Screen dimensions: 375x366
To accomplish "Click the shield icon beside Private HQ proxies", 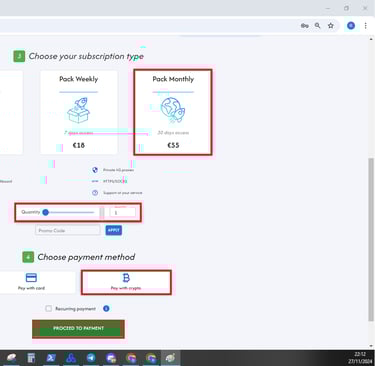I will [x=95, y=170].
